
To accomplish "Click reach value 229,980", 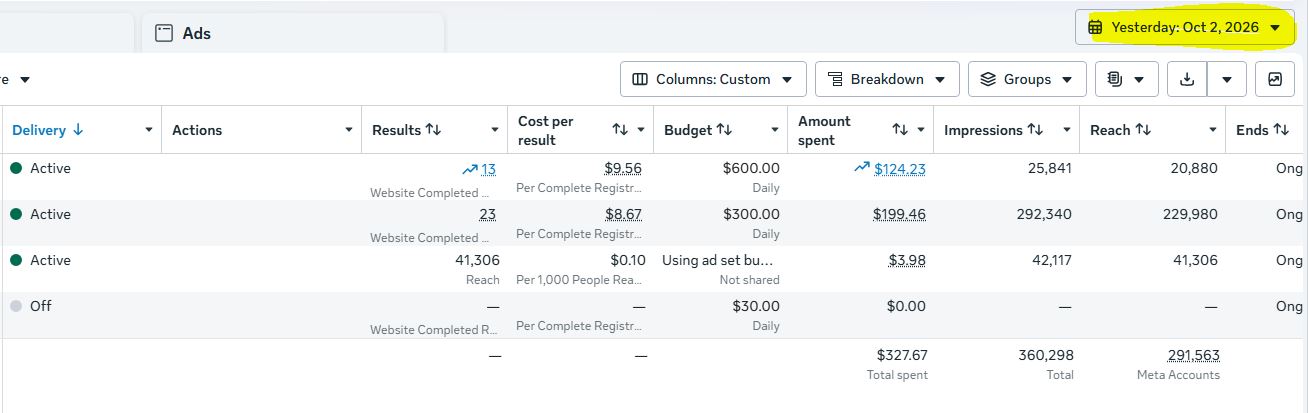I will pos(1191,215).
